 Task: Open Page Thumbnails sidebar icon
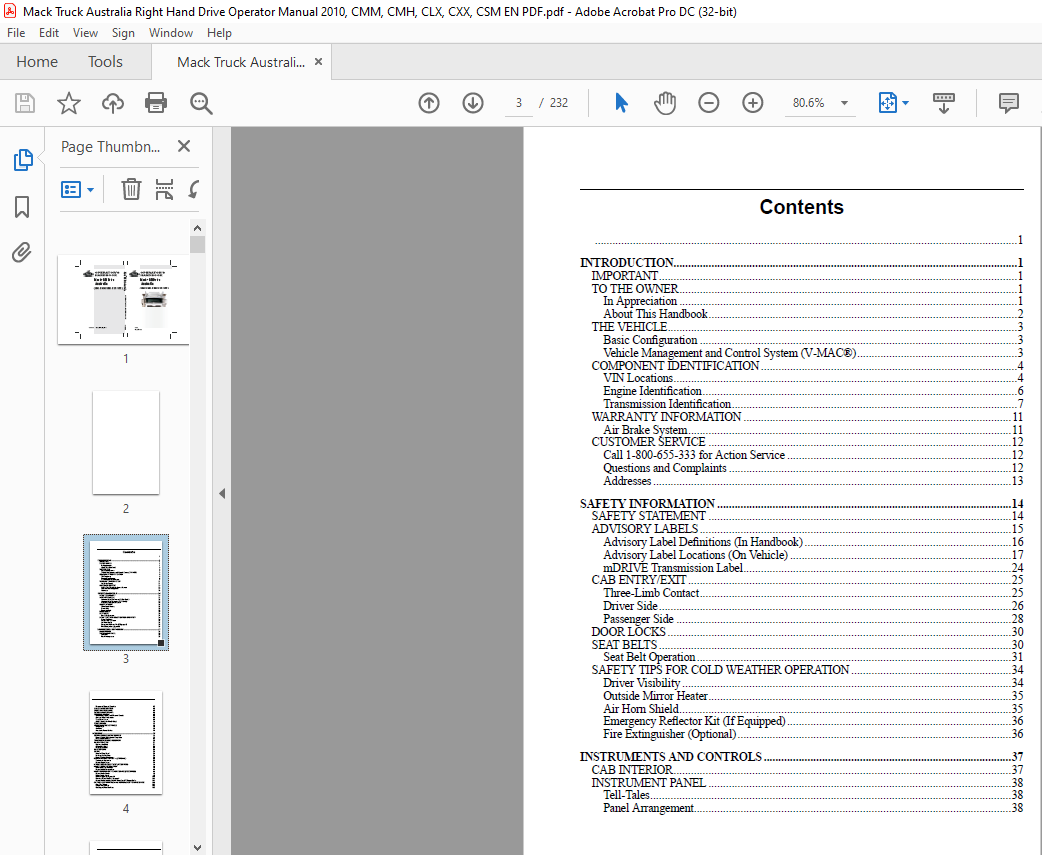click(x=23, y=160)
